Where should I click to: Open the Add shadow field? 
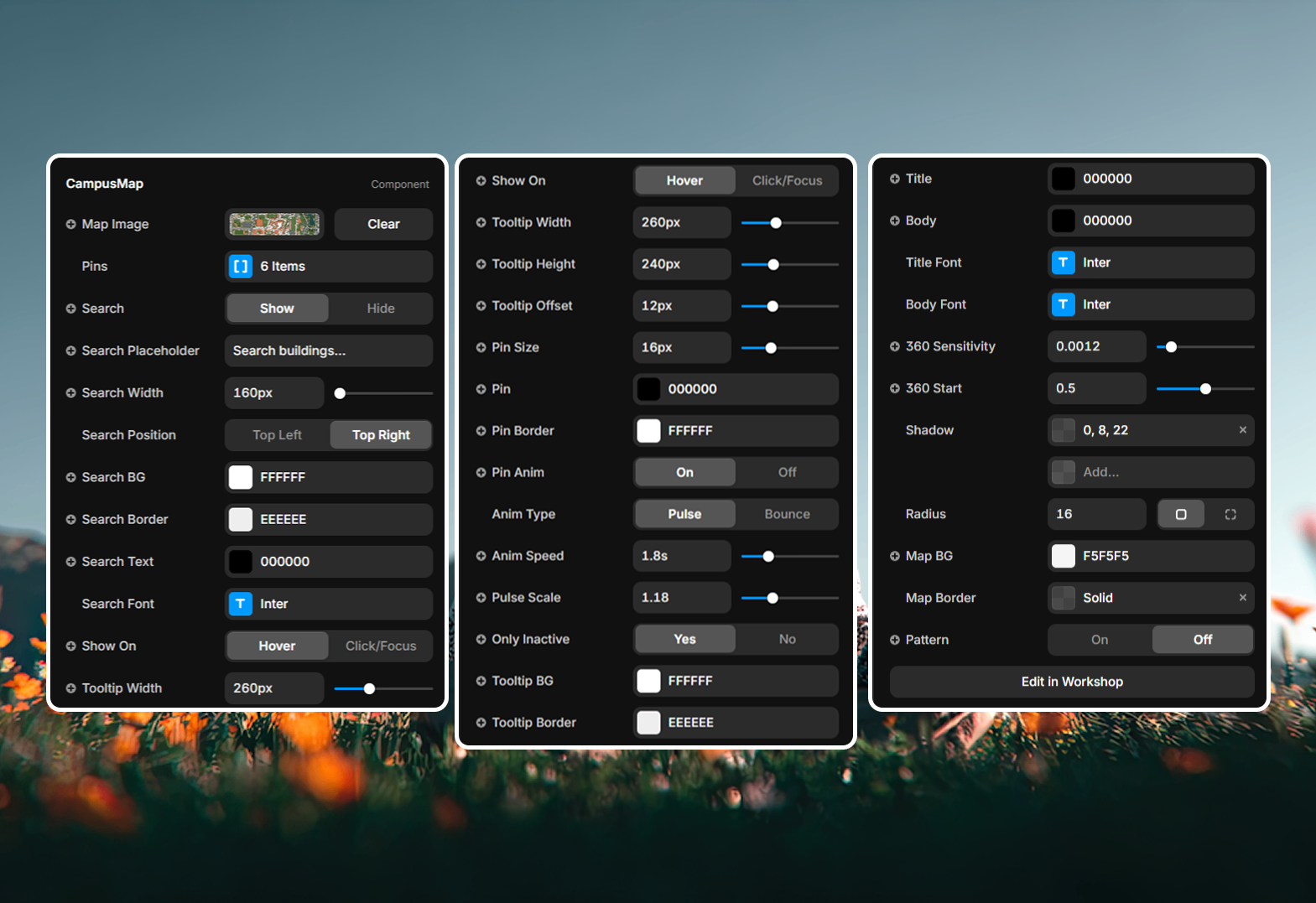pos(1151,472)
